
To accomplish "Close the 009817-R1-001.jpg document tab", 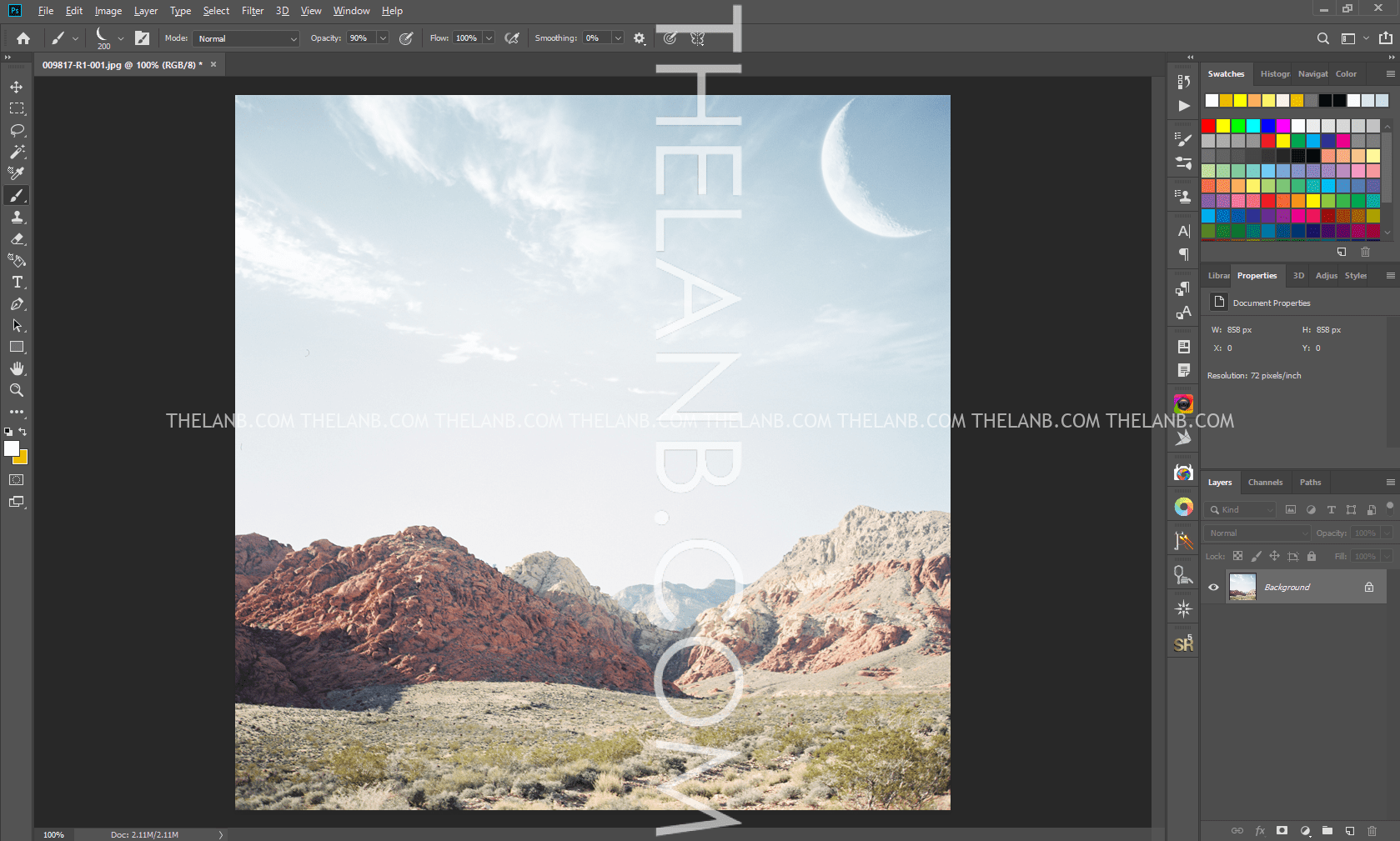I will (213, 64).
